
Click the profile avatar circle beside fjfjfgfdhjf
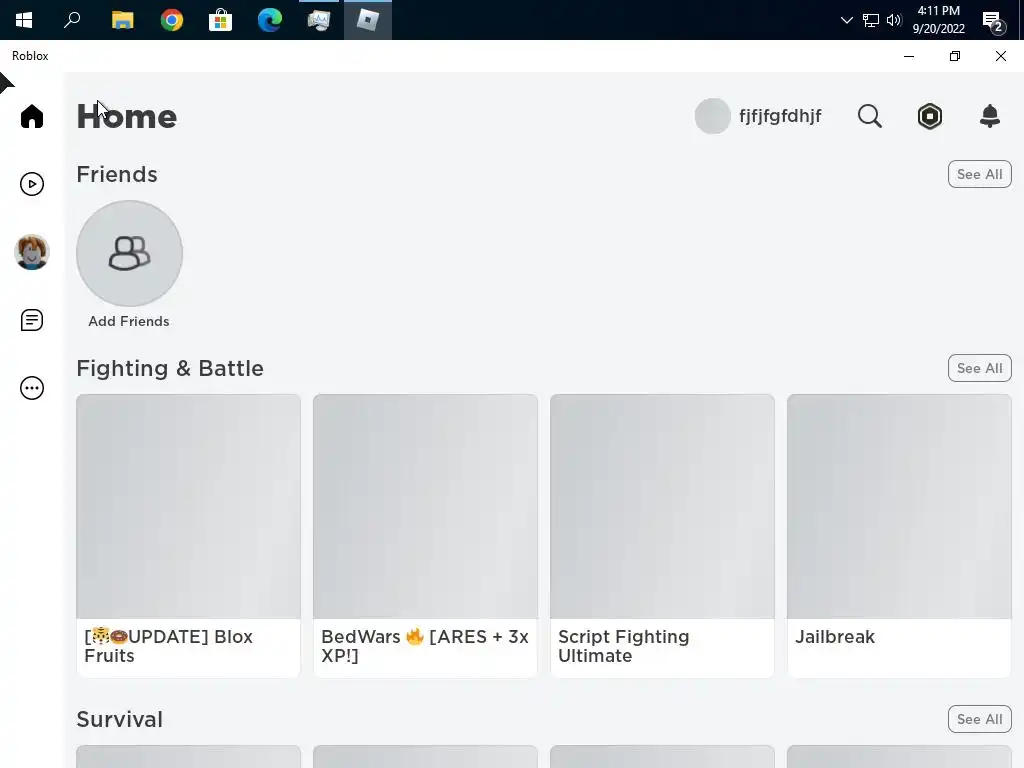coord(712,116)
